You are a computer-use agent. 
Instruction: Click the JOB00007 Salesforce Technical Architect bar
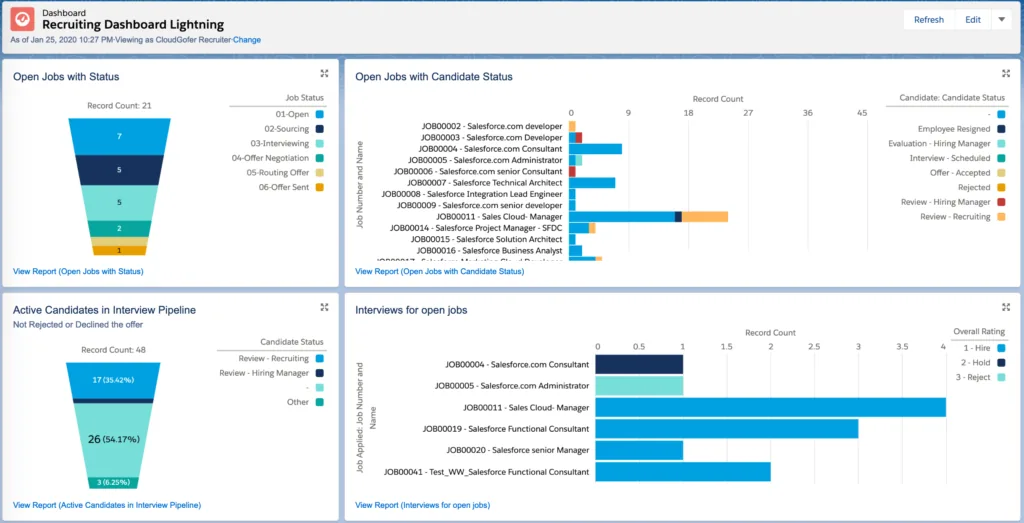coord(592,183)
